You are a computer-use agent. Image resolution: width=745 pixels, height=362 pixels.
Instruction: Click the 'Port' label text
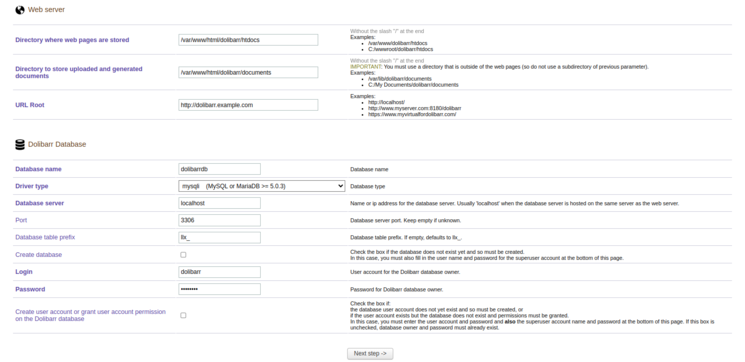point(21,220)
